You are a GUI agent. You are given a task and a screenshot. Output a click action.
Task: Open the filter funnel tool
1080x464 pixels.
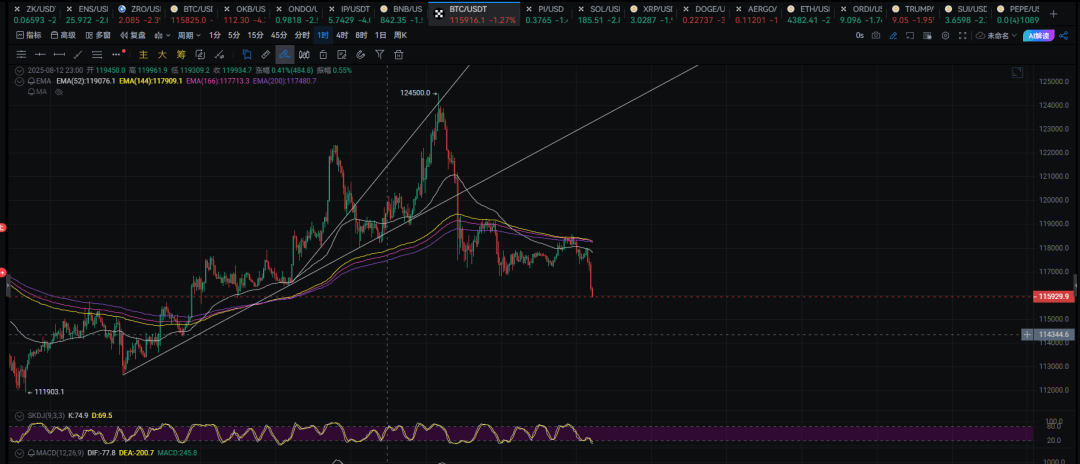(x=379, y=54)
